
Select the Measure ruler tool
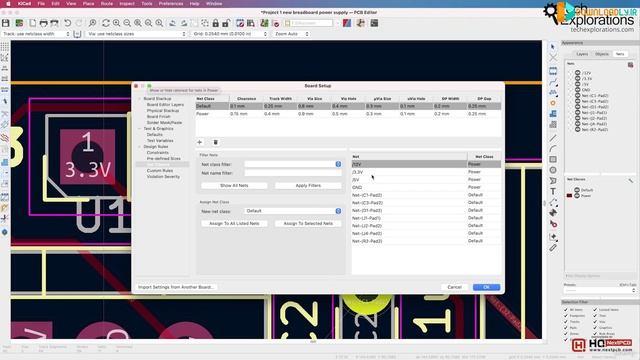tap(553, 247)
